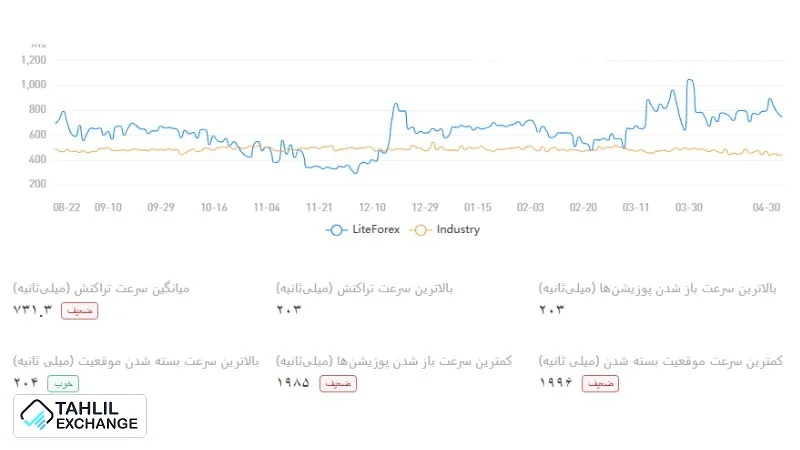Image resolution: width=800 pixels, height=450 pixels.
Task: Click the بالاترین سرعت تراکنش label
Action: tap(364, 288)
